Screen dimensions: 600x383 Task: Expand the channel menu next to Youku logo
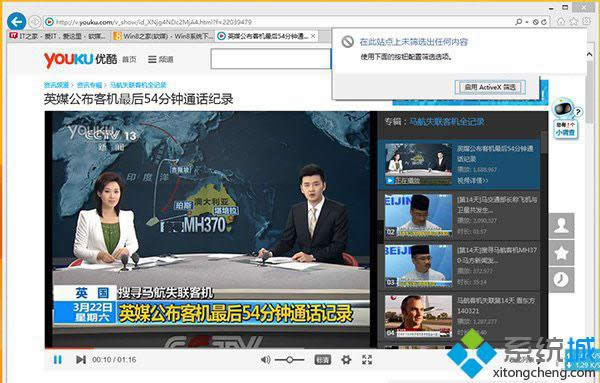[161, 59]
